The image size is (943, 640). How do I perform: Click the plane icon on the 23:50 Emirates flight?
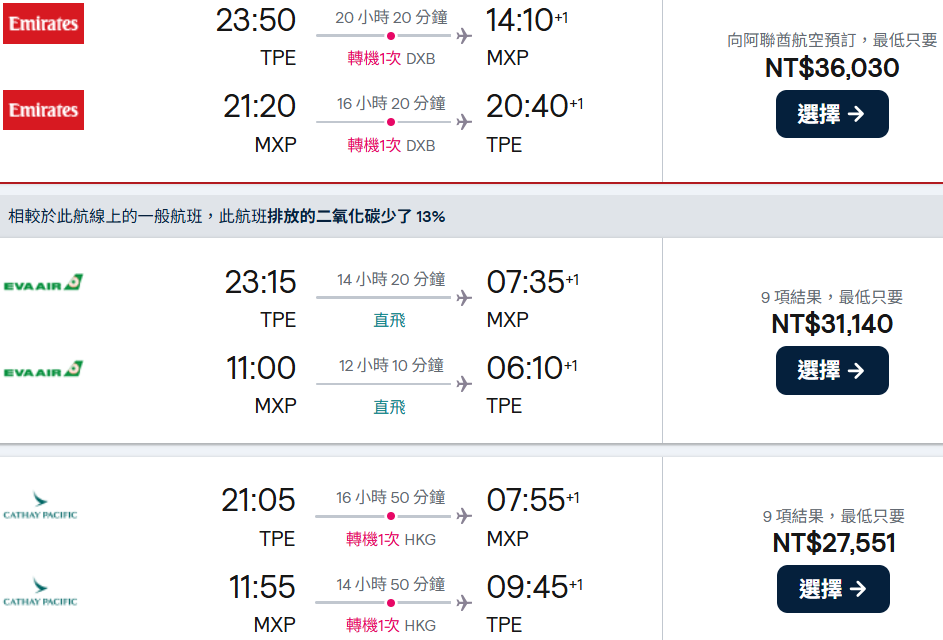pos(463,36)
